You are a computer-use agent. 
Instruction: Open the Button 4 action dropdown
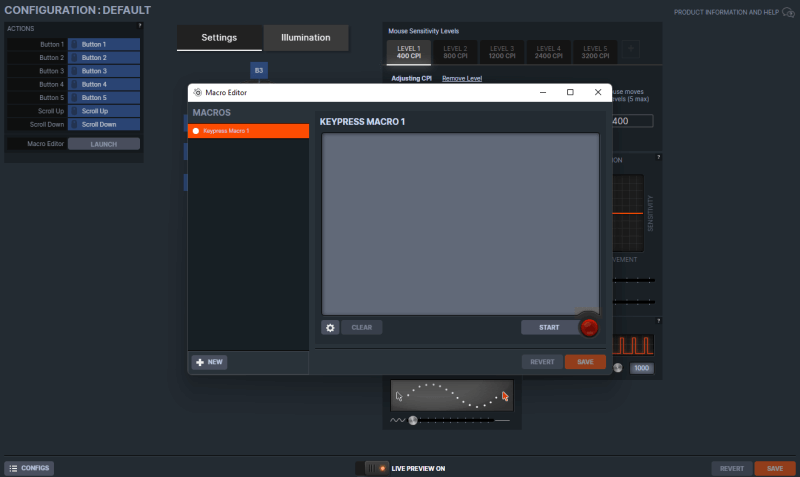pos(104,84)
